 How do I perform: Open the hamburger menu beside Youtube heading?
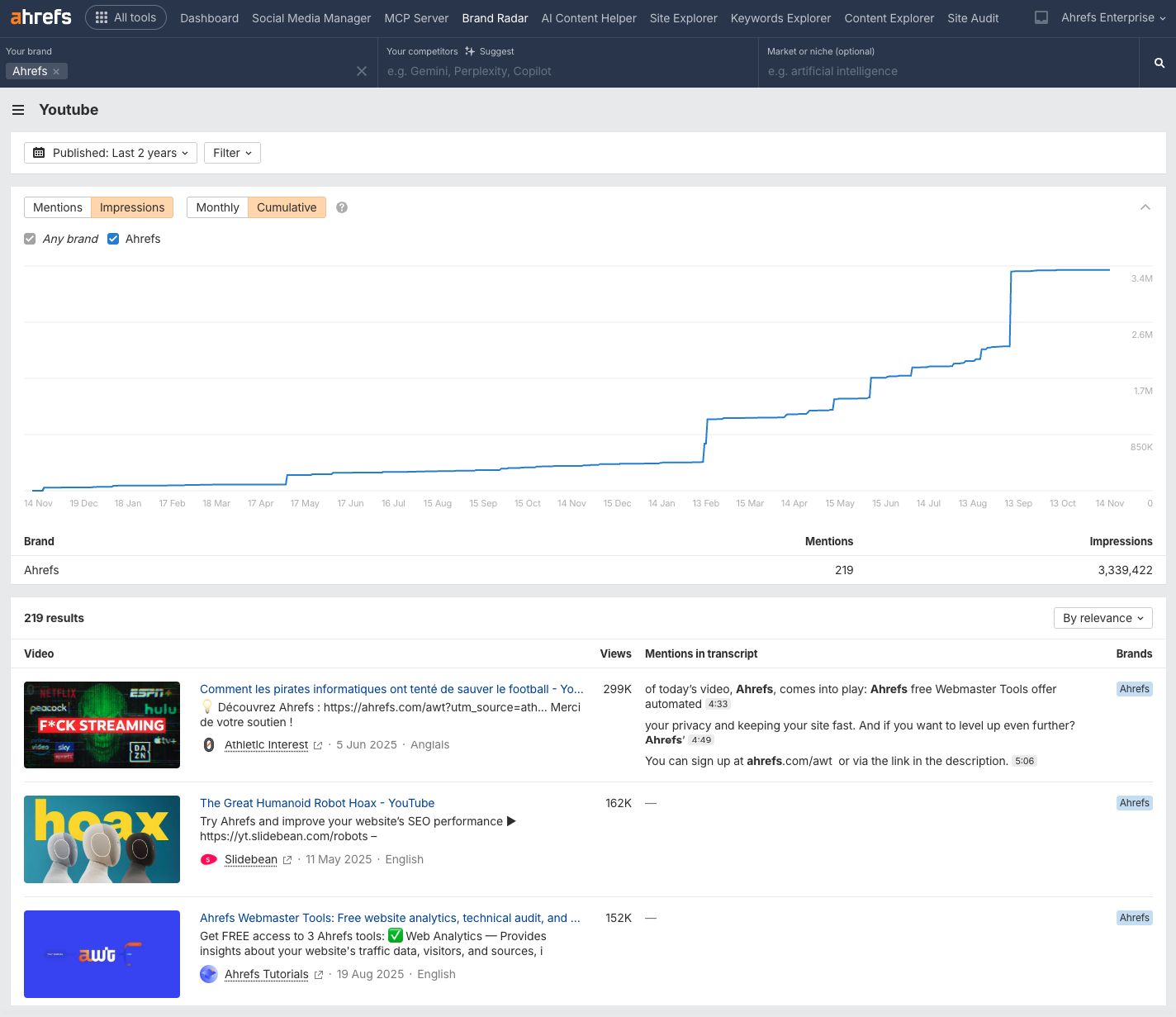click(18, 109)
